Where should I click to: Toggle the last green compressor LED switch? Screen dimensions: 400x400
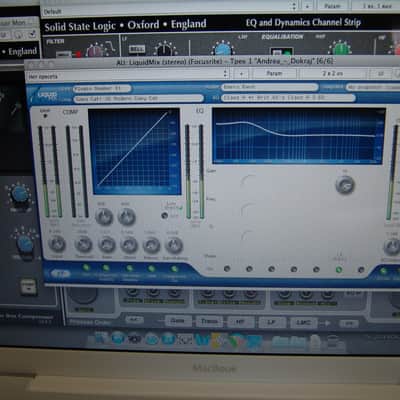click(x=174, y=268)
